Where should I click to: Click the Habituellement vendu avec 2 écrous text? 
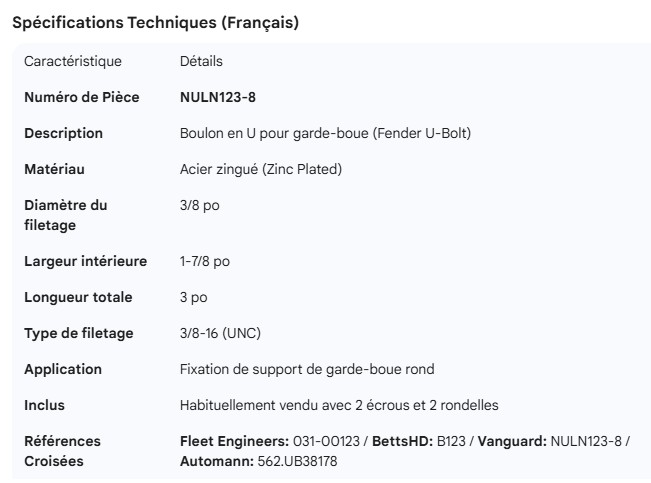click(x=339, y=405)
